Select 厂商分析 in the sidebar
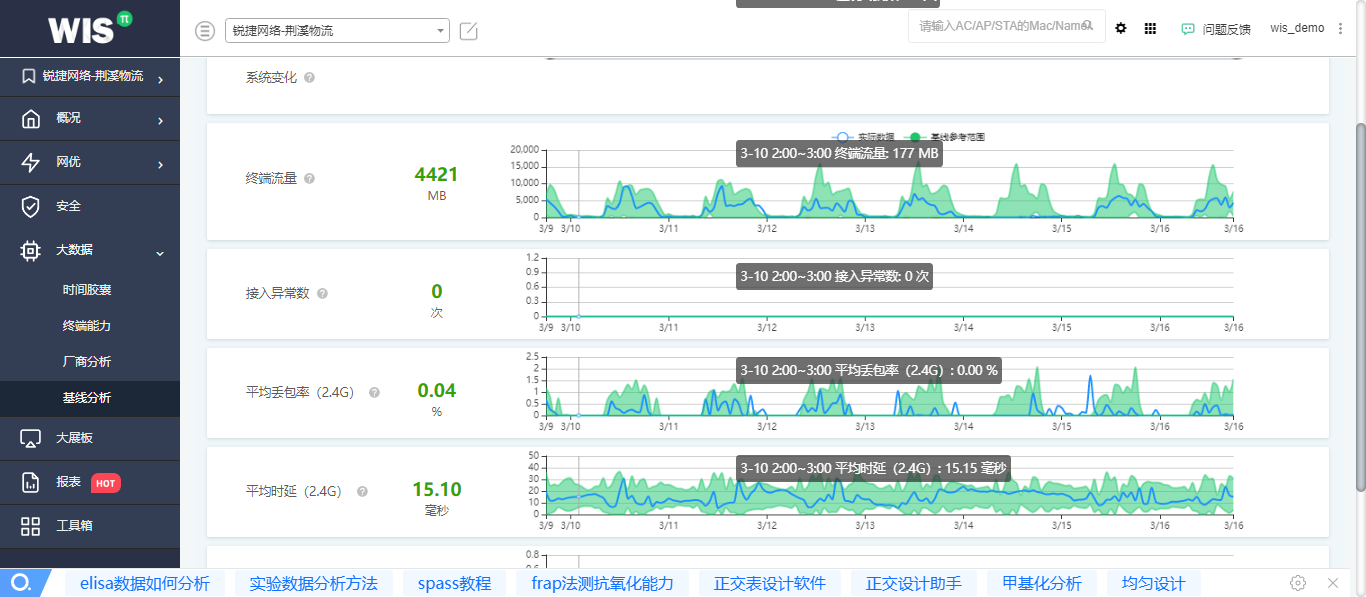Viewport: 1366px width, 597px height. 87,362
